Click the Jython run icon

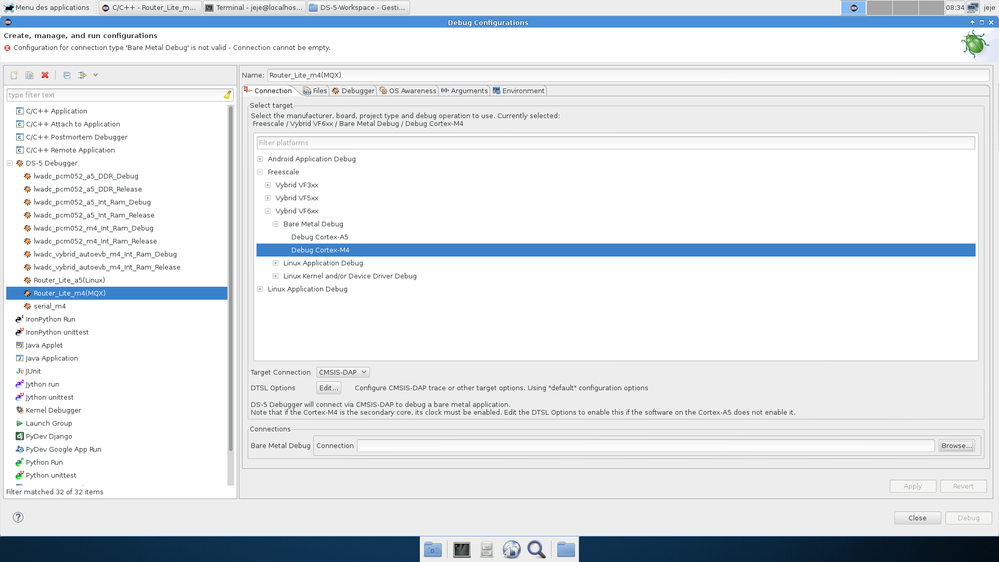(19, 384)
